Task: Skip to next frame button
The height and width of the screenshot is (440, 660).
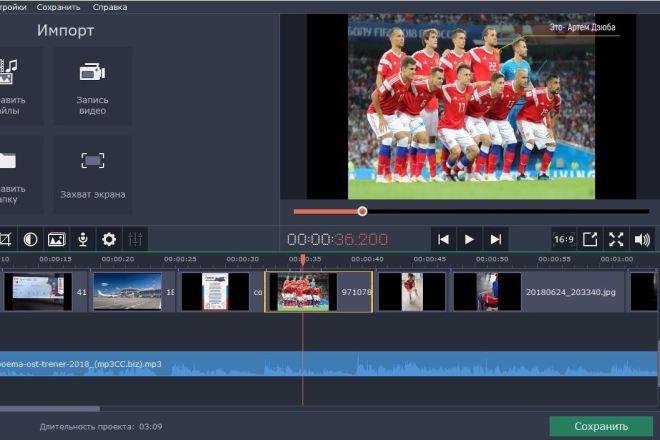Action: pyautogui.click(x=496, y=240)
